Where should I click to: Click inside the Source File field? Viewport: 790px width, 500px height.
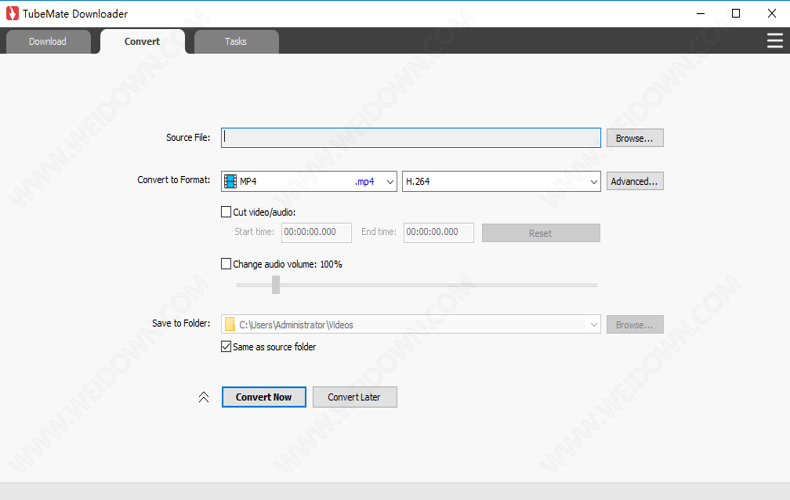(x=411, y=138)
